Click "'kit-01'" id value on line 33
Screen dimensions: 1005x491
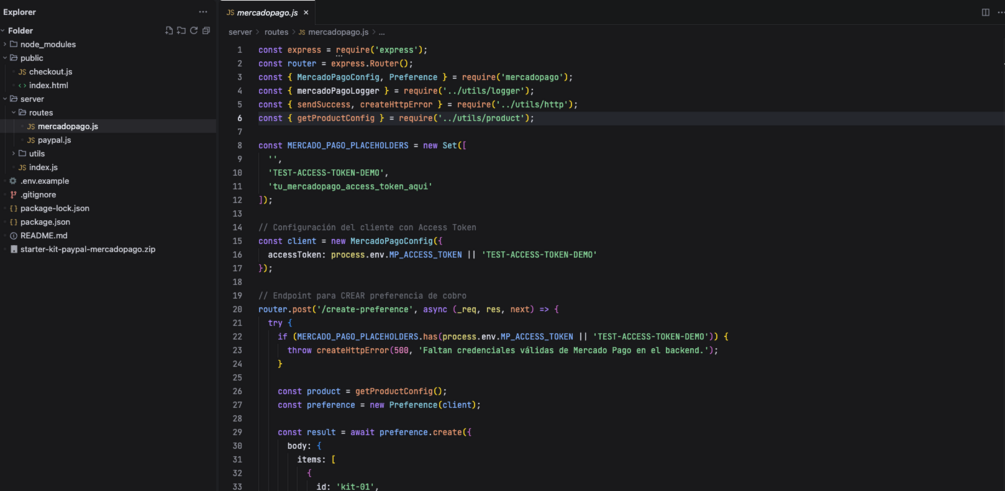coord(358,487)
